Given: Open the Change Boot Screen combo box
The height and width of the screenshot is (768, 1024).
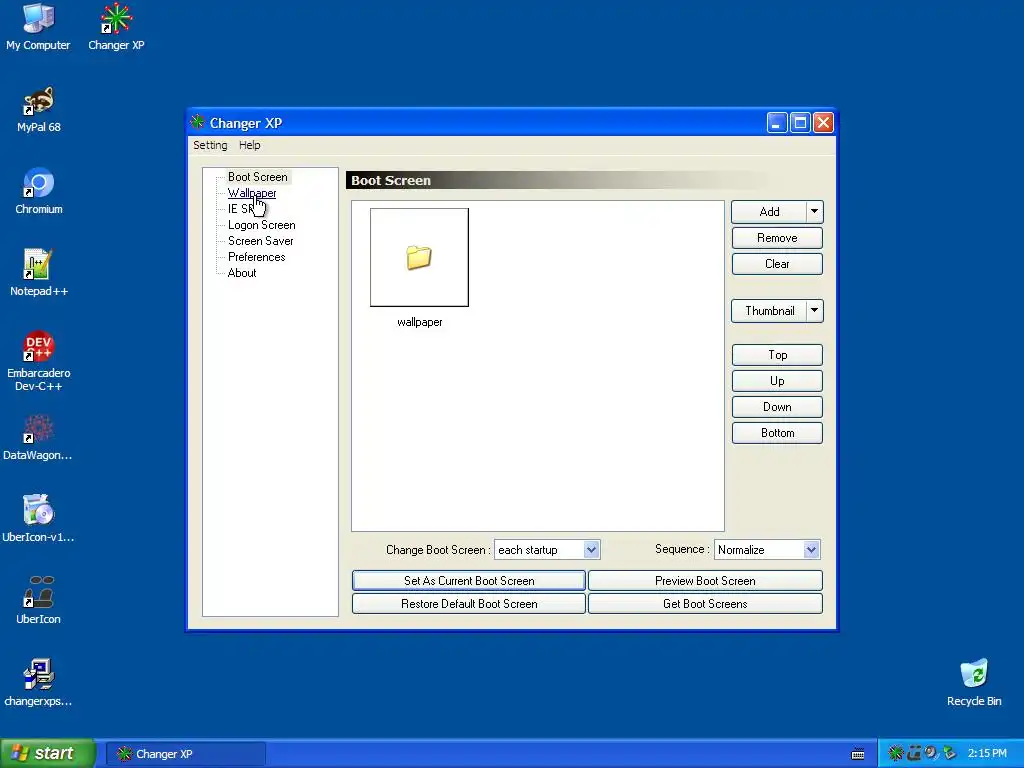Looking at the screenshot, I should [547, 550].
